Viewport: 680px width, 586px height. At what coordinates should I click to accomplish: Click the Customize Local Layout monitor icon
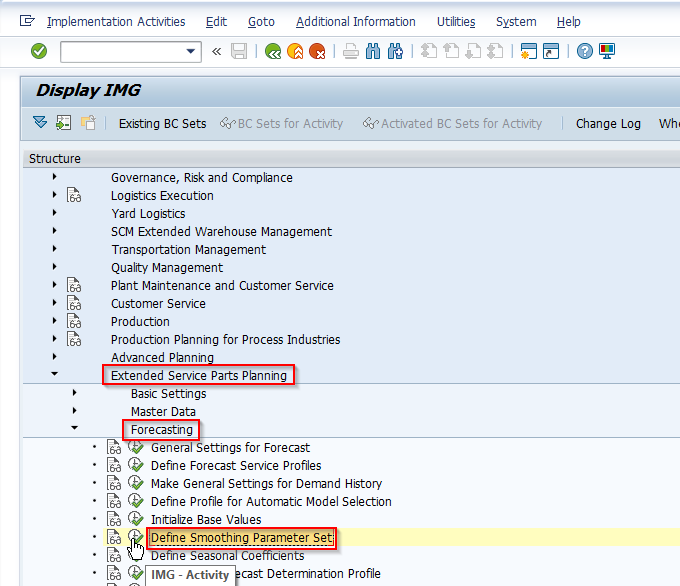(607, 52)
